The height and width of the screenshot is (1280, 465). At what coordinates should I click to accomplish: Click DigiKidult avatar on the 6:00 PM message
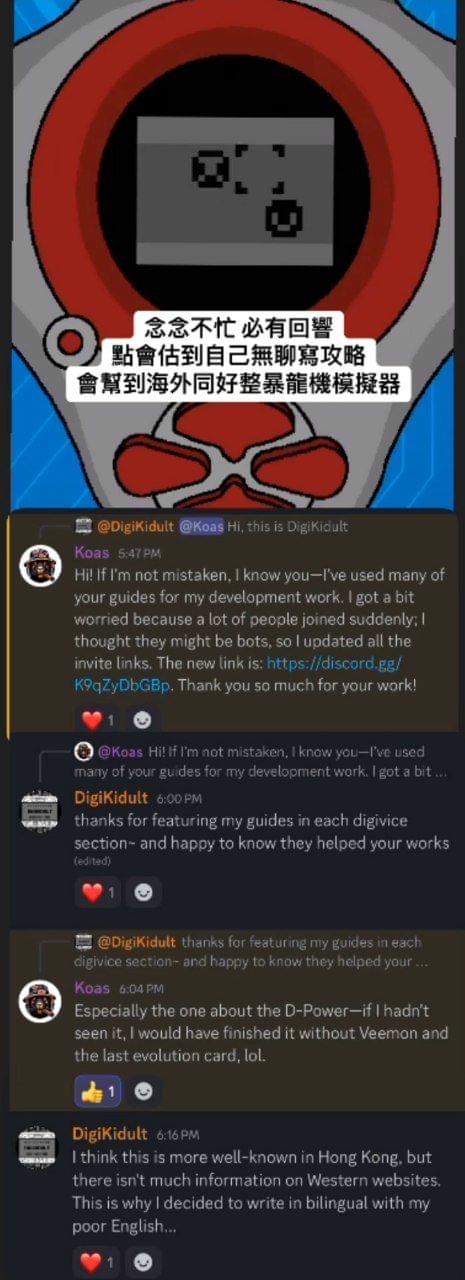(41, 811)
